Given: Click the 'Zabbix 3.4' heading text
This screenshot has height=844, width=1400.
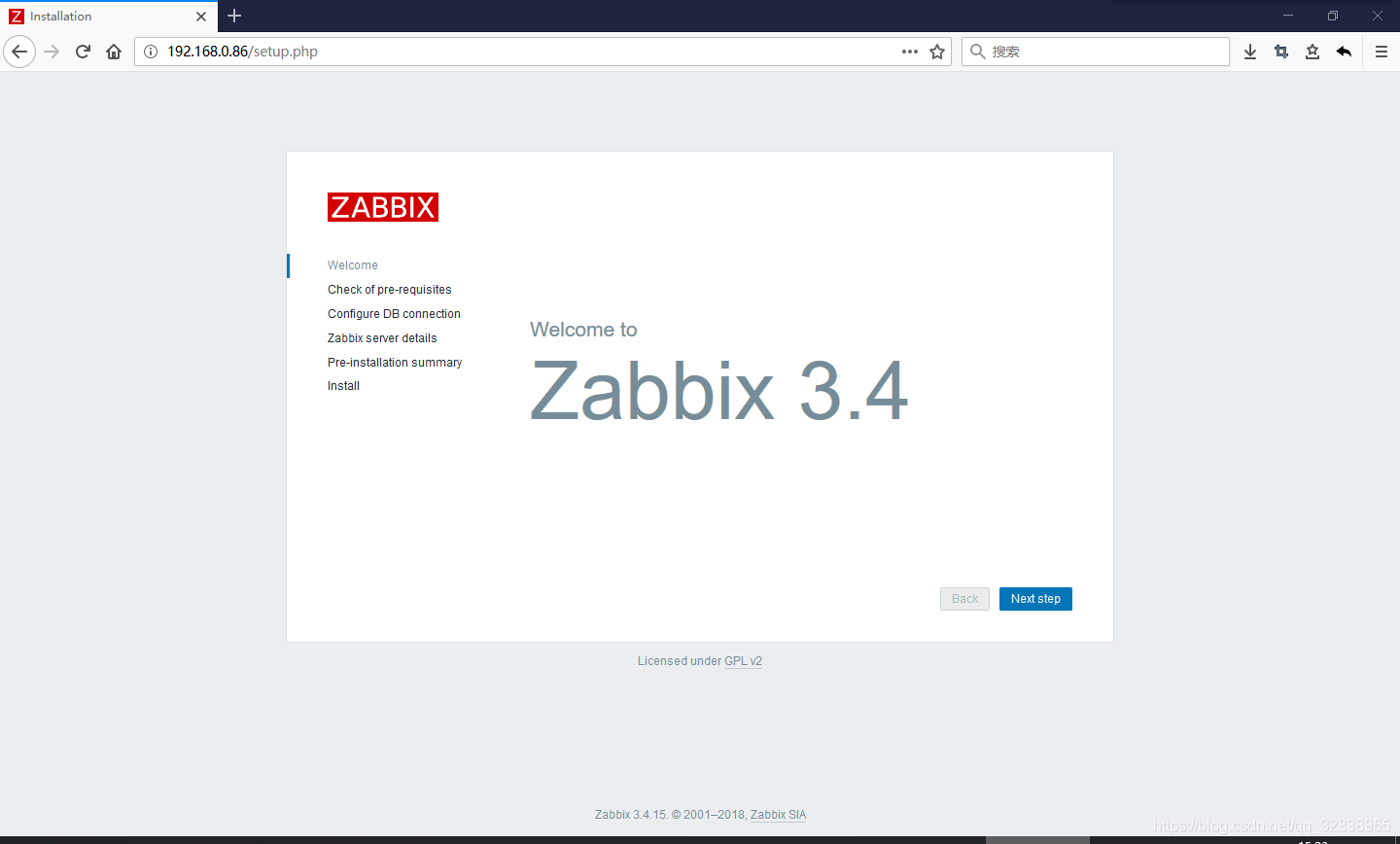Looking at the screenshot, I should pos(719,391).
